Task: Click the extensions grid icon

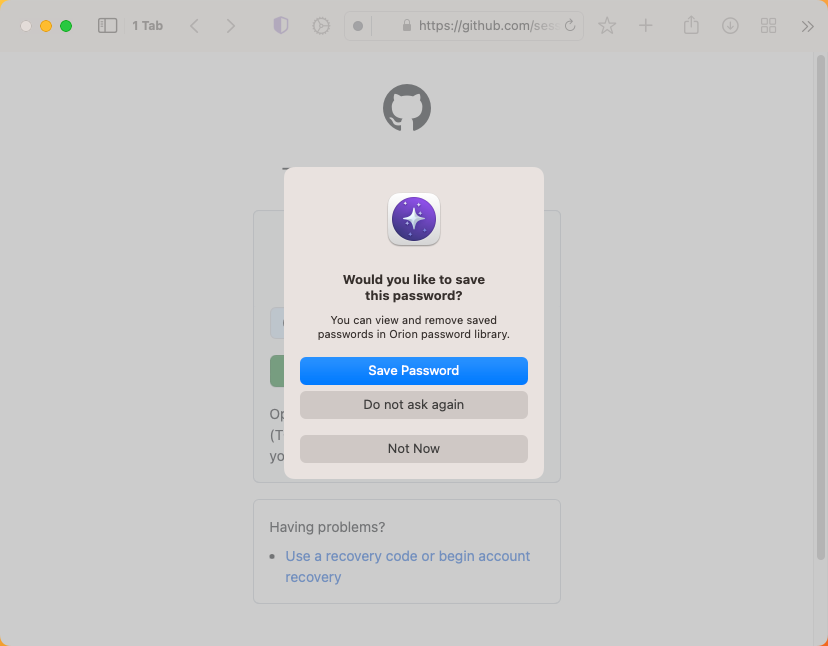Action: click(x=768, y=25)
